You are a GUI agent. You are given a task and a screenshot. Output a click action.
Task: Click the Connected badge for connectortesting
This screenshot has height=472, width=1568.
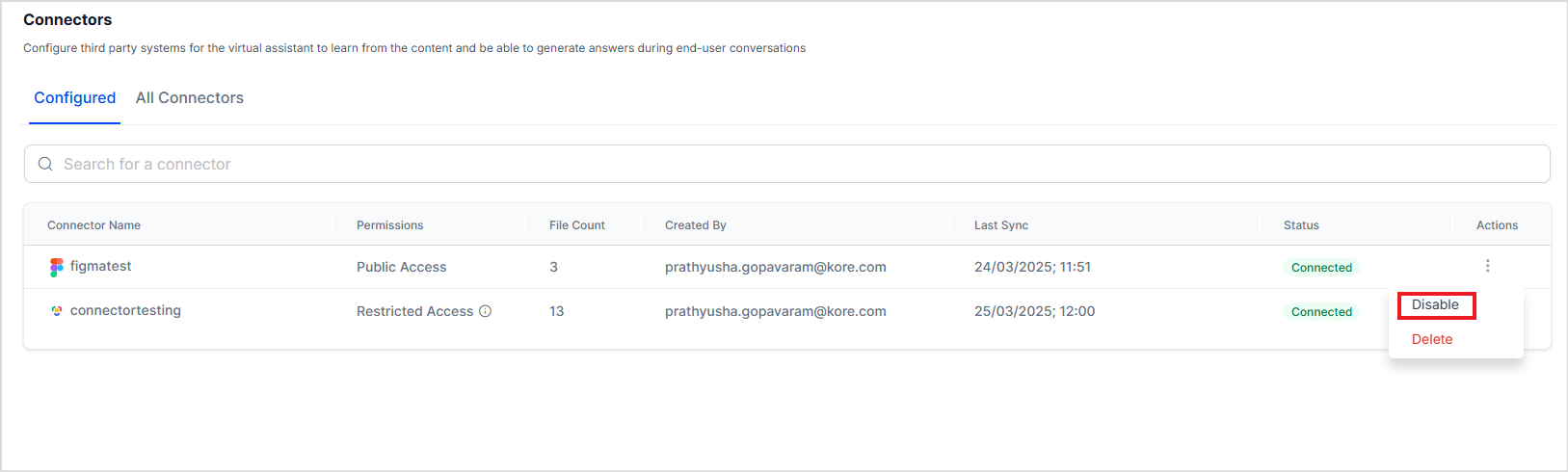[1321, 312]
